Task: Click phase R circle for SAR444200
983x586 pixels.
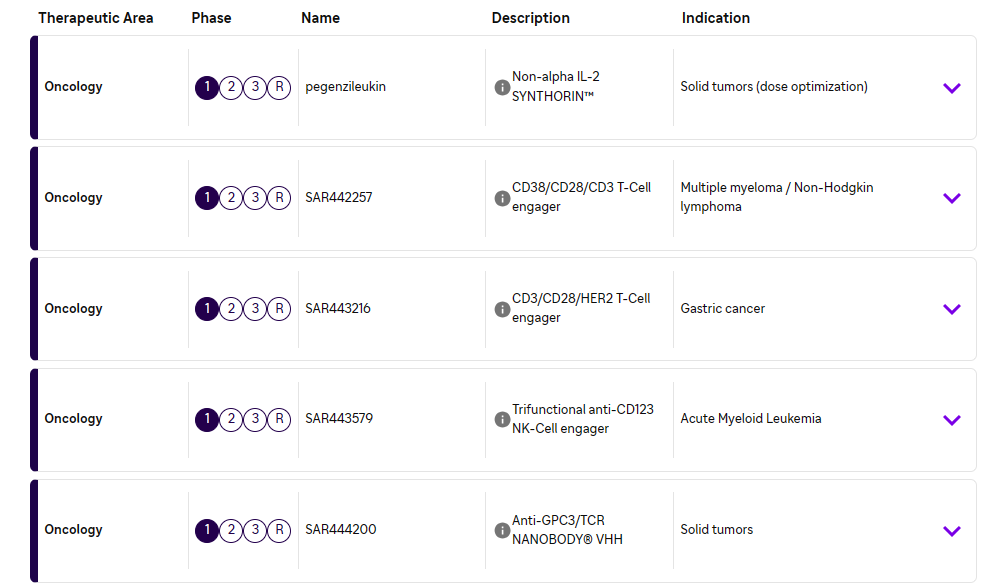Action: click(x=279, y=530)
